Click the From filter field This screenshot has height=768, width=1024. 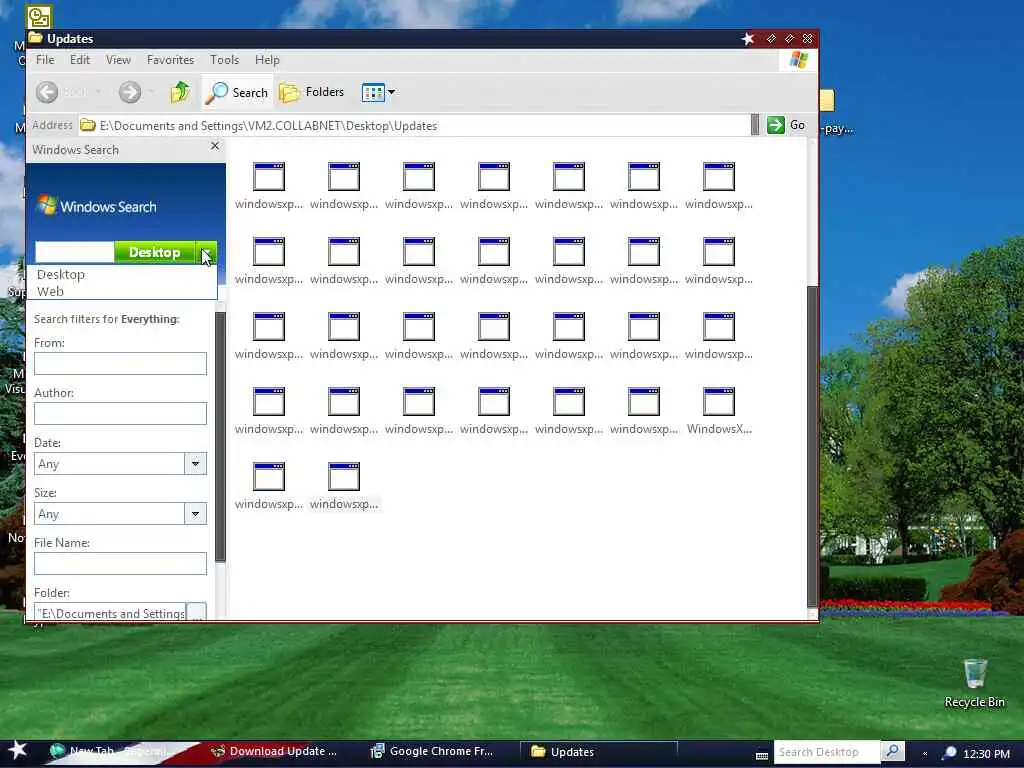tap(120, 364)
